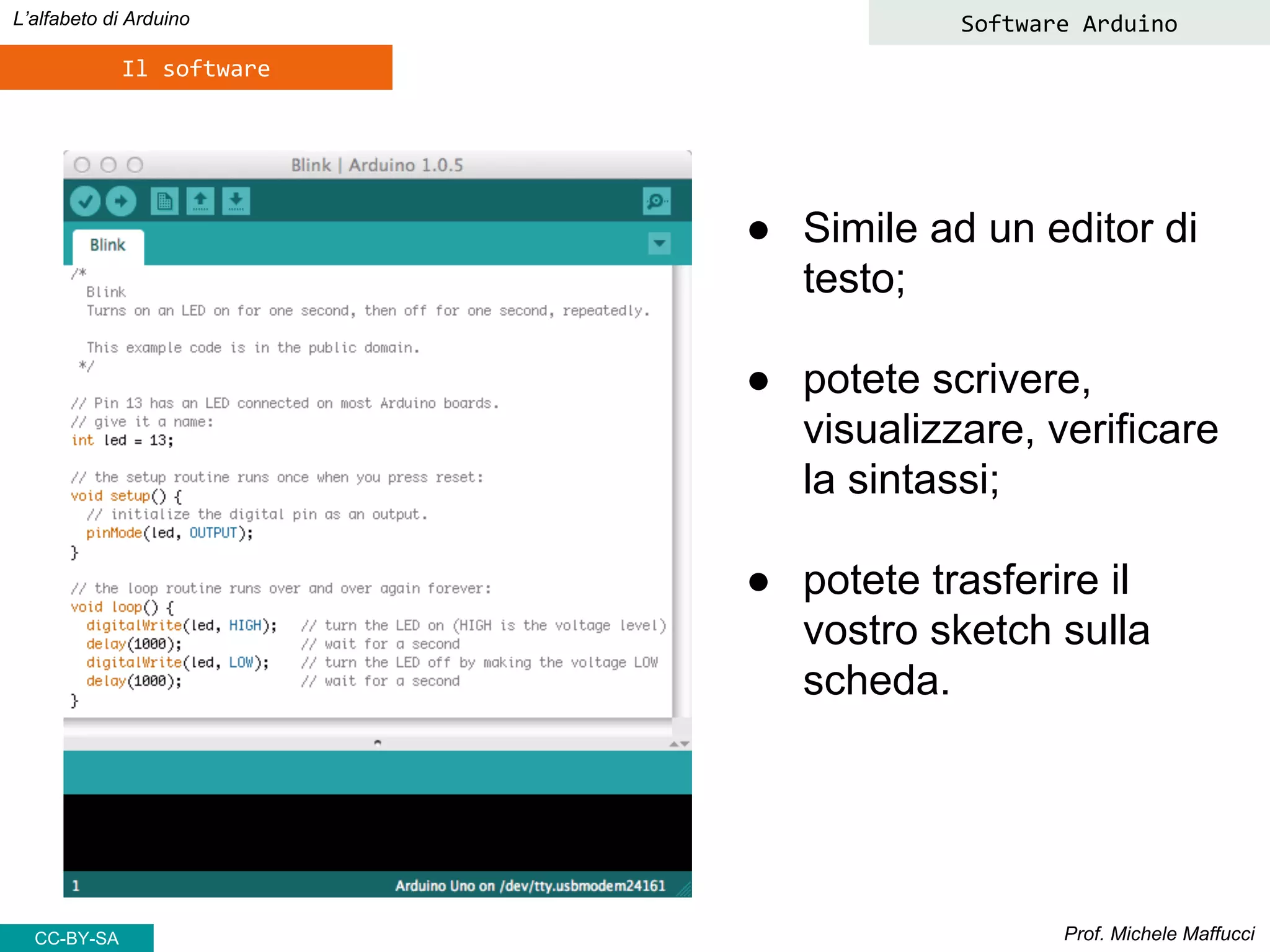Click the 'Simile ad un editor di testo;' bullet

click(x=1000, y=253)
